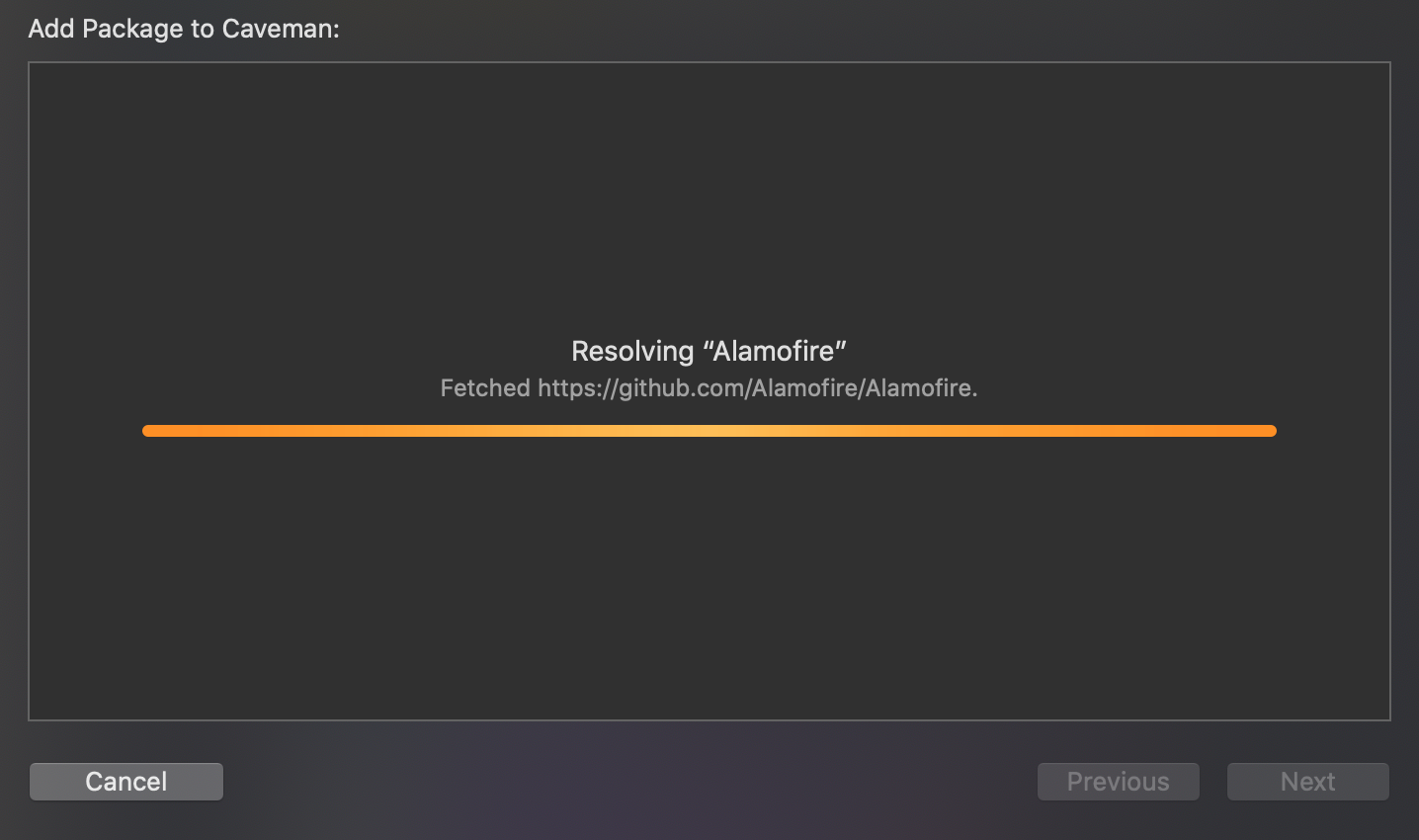
Task: Click the right end of the progress bar
Action: point(1271,431)
